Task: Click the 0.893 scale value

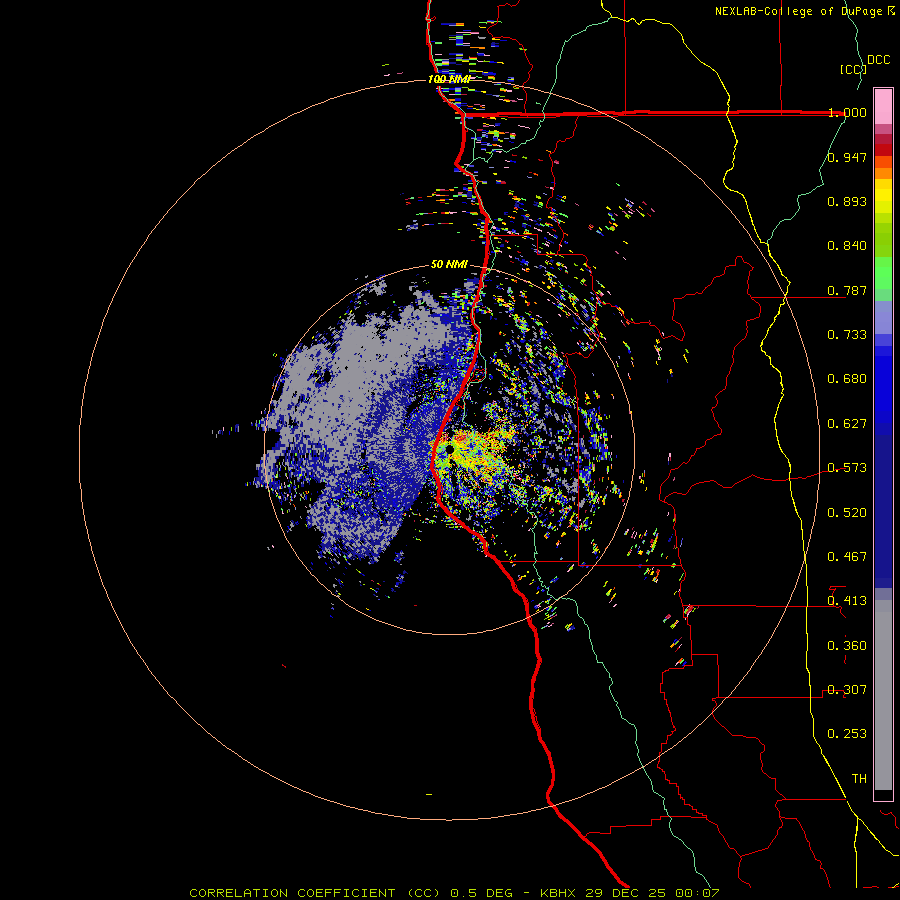Action: pos(847,201)
